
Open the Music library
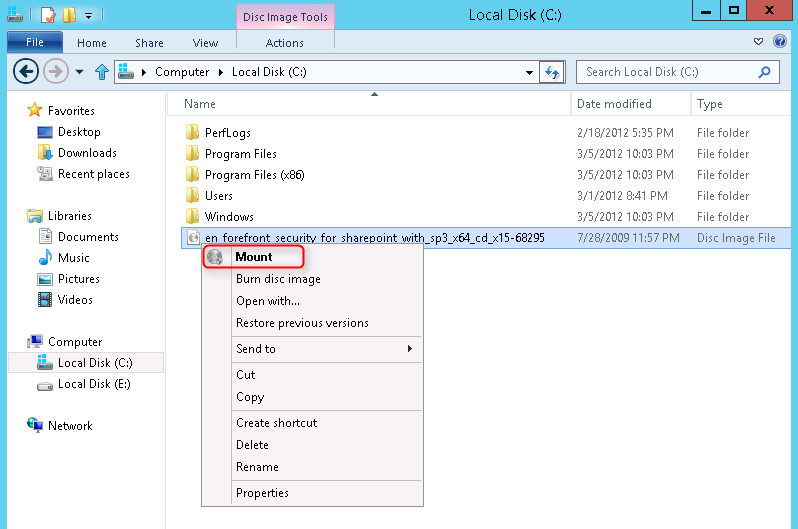click(74, 258)
